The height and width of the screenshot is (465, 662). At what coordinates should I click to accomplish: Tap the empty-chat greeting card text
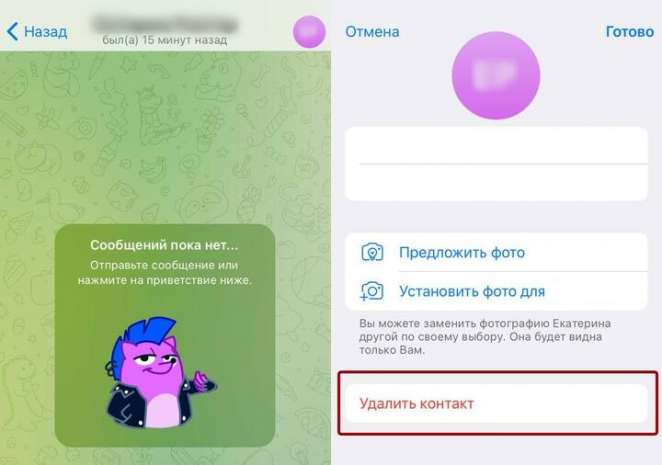click(165, 272)
